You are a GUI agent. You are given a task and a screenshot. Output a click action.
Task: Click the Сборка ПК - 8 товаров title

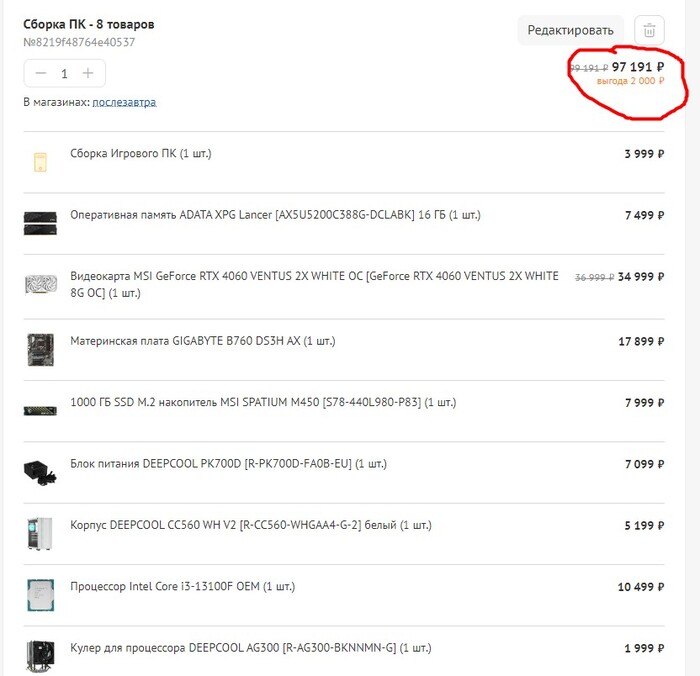[89, 24]
